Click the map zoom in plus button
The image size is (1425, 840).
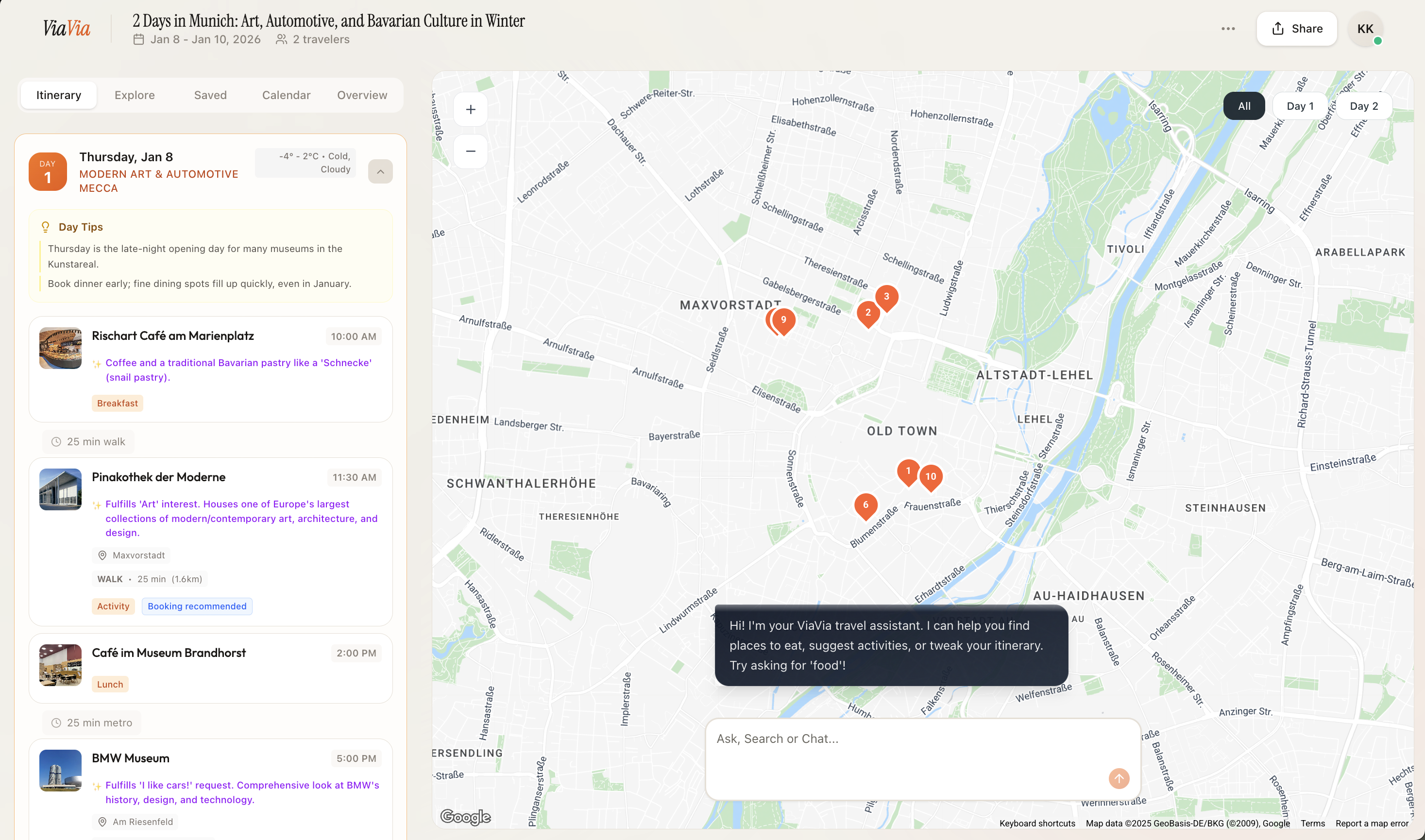pyautogui.click(x=470, y=110)
